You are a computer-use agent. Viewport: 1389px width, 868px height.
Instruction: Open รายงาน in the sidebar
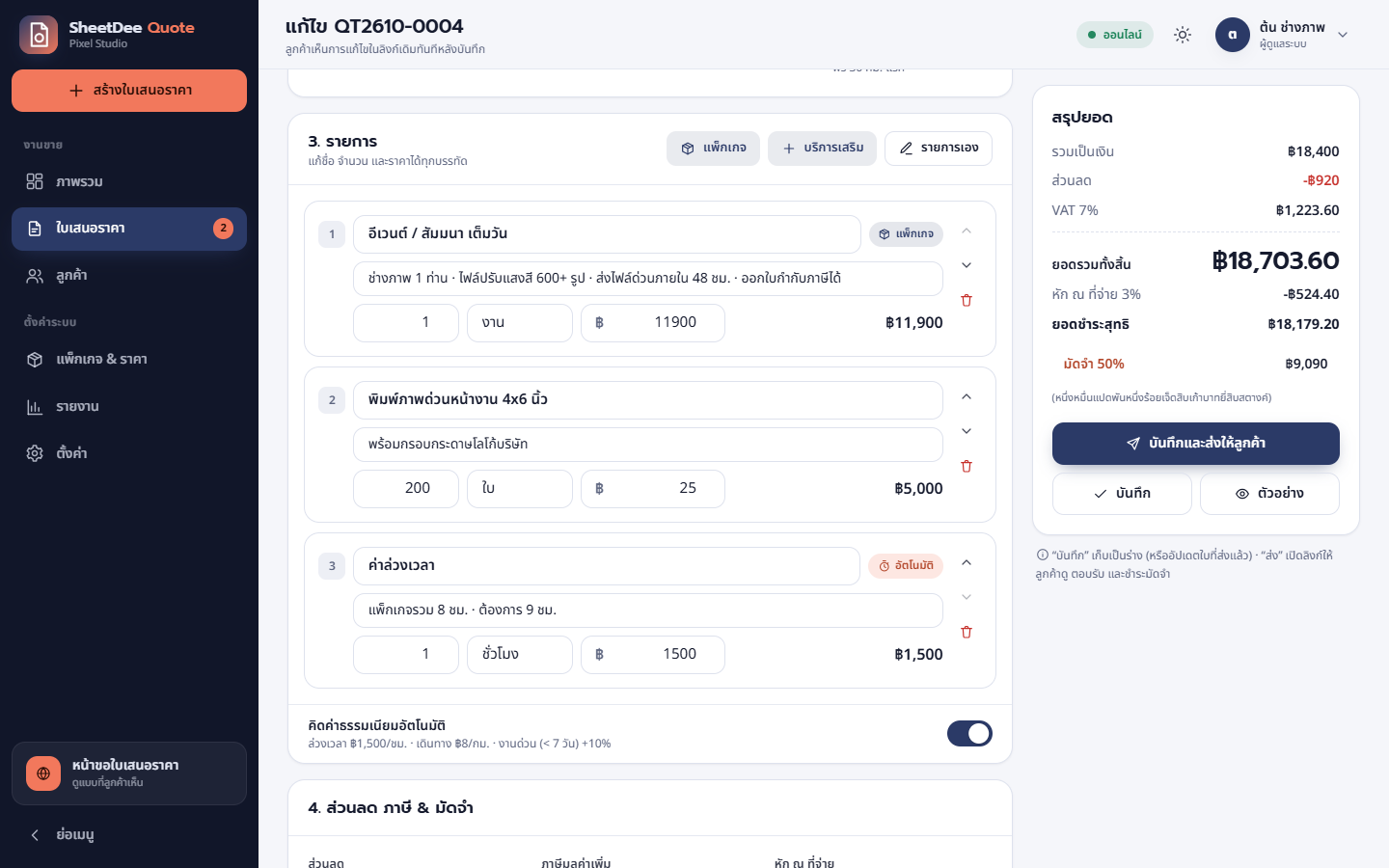[129, 406]
